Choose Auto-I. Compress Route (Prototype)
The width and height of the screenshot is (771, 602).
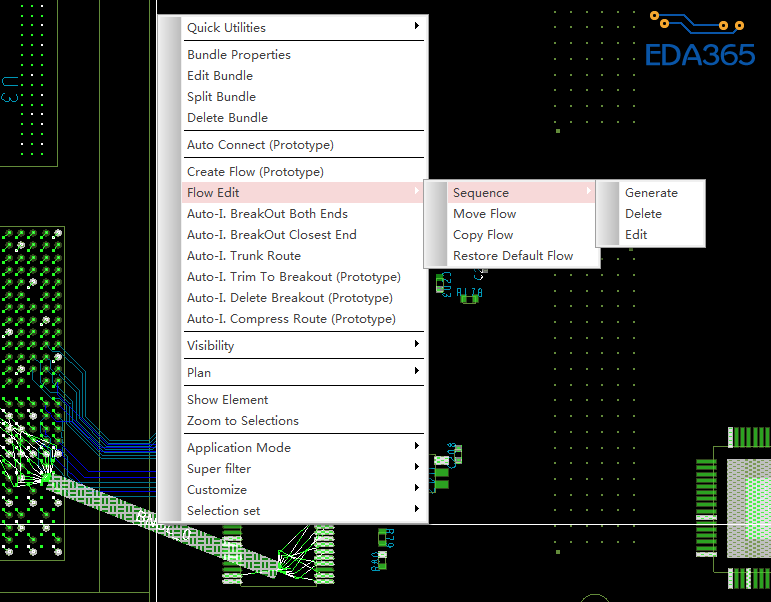(291, 319)
